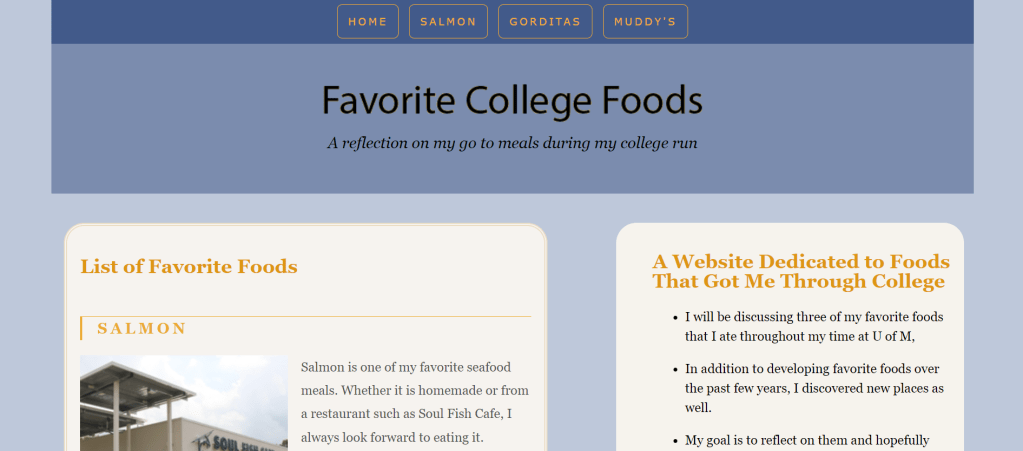1023x451 pixels.
Task: Click the bullet dot before 'My goal is'
Action: coord(675,440)
